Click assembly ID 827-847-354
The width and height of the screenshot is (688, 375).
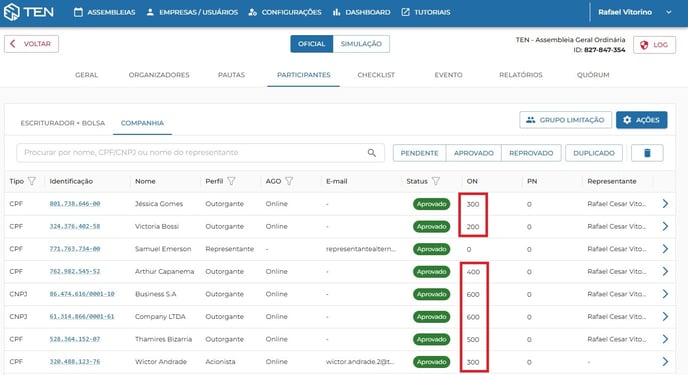[604, 50]
